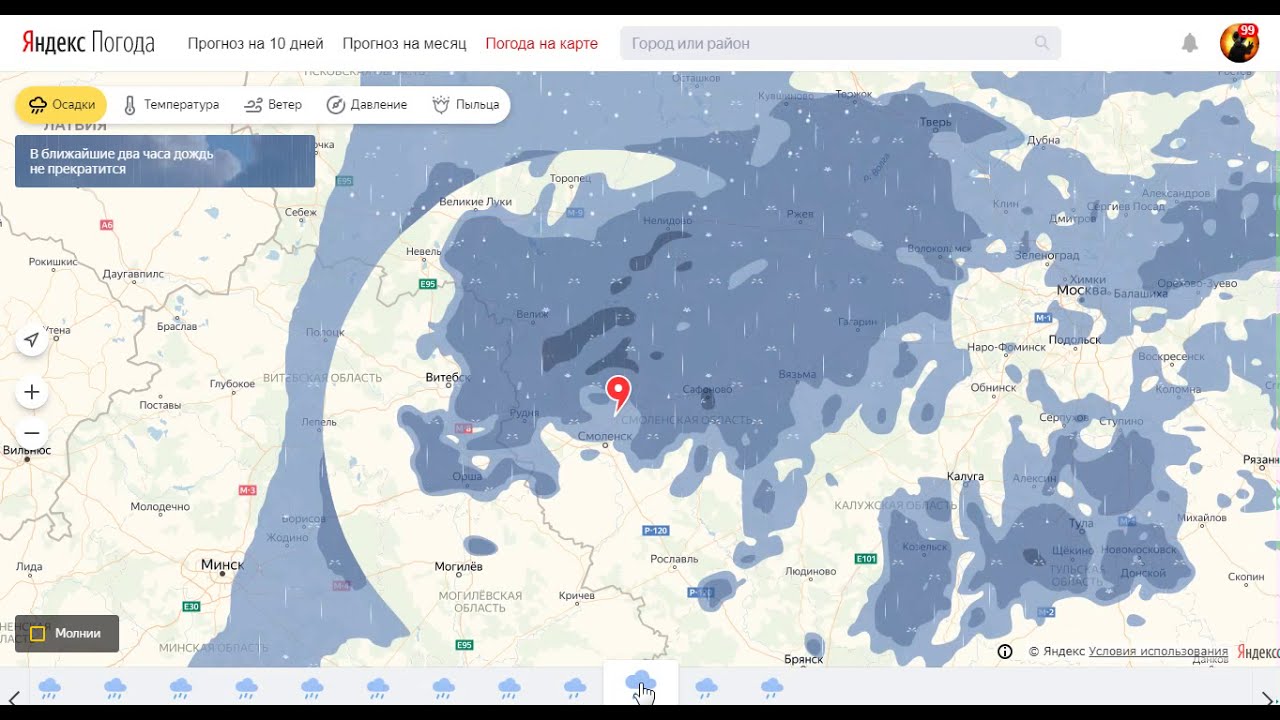Open Прогноз на месяц

pos(404,43)
